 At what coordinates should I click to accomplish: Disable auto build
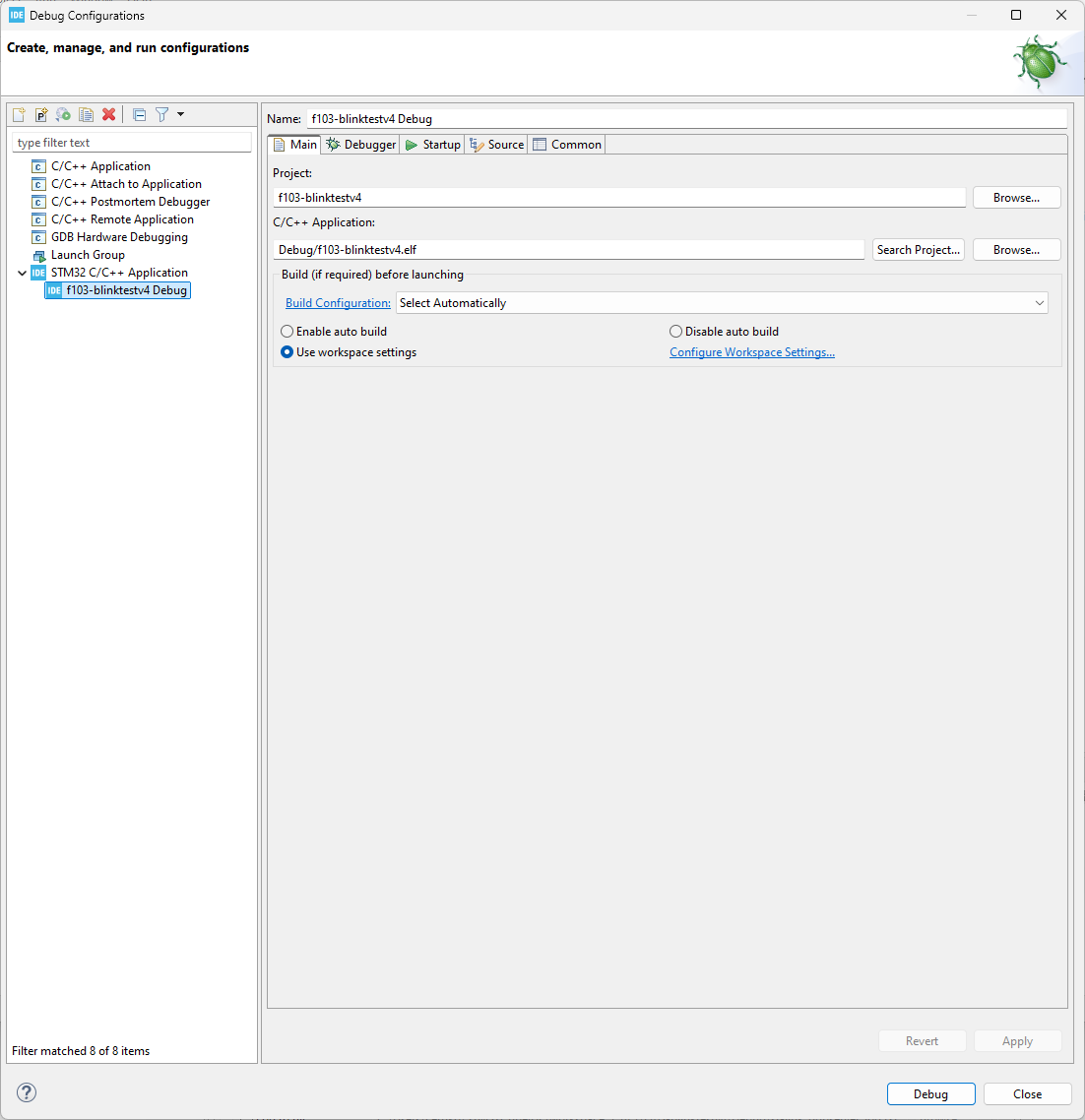(675, 331)
